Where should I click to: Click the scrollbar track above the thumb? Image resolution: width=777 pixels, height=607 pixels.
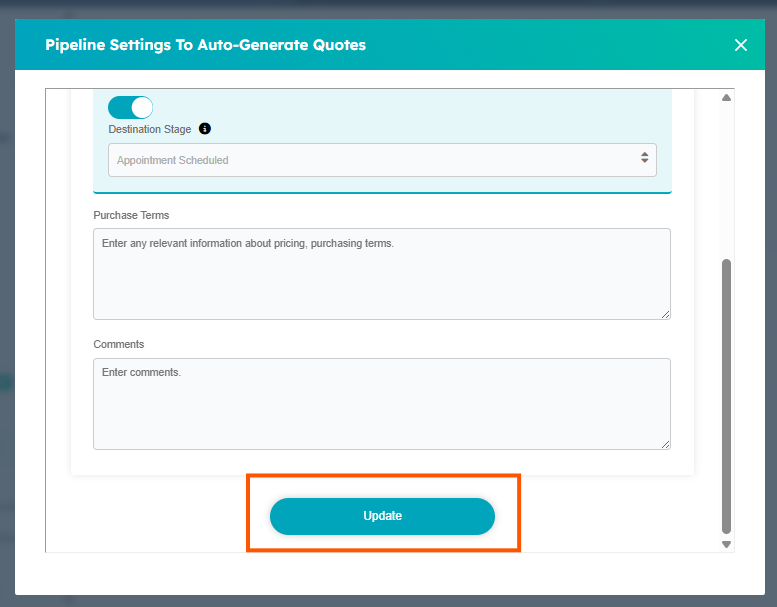[727, 180]
